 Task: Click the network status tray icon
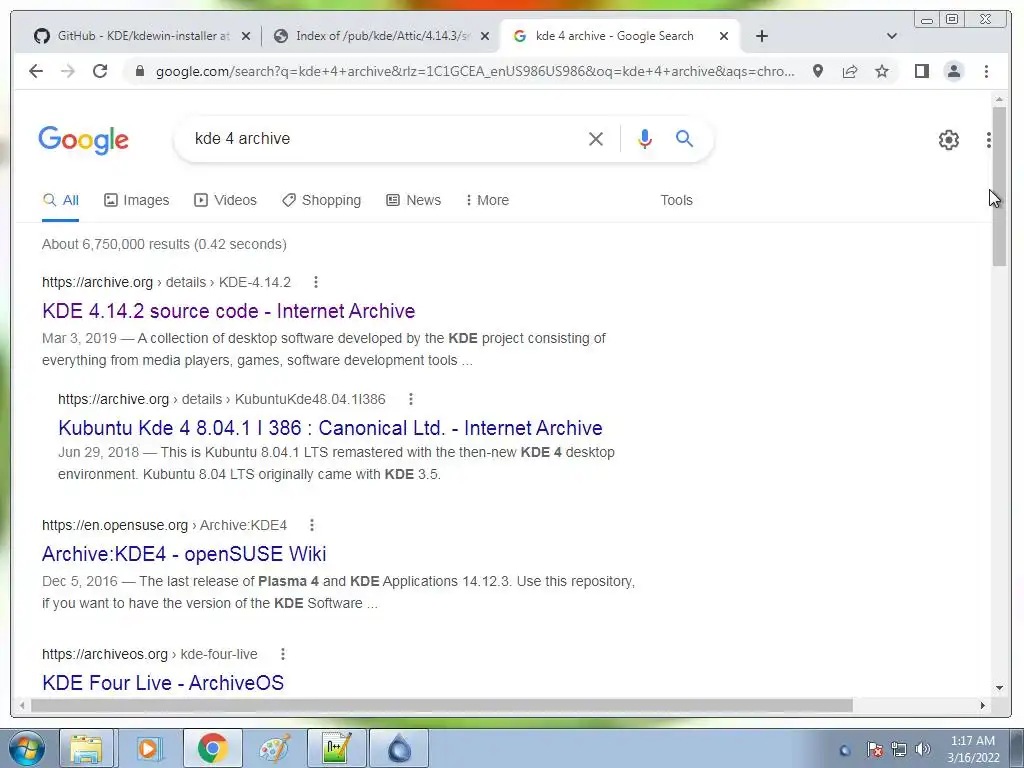pos(899,749)
